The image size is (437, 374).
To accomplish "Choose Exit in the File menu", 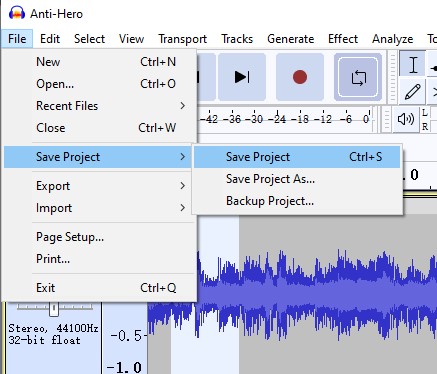I will (99, 288).
